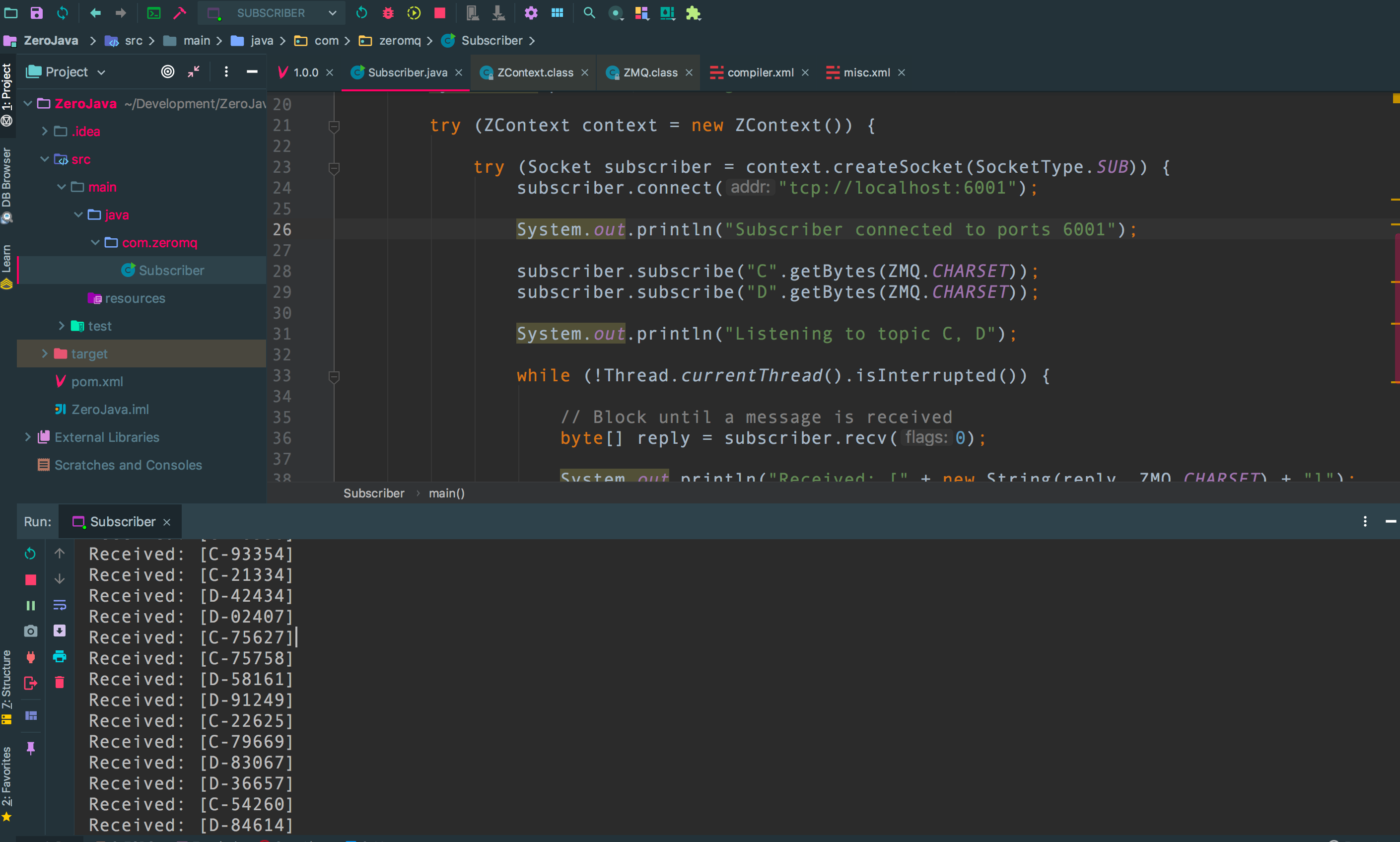Collapse the com.zeromq package

(x=94, y=242)
